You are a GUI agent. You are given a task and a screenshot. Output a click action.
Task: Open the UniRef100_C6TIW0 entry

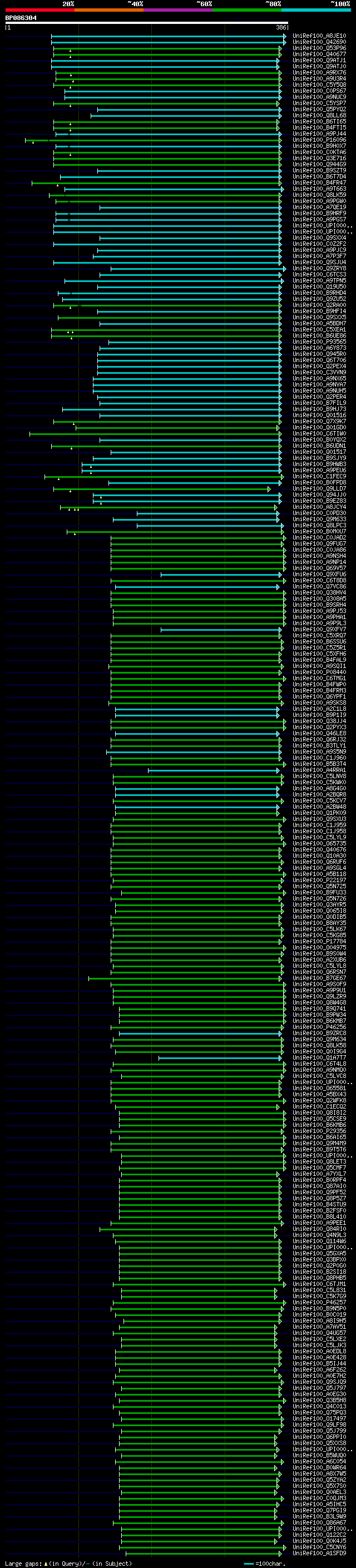pos(319,434)
